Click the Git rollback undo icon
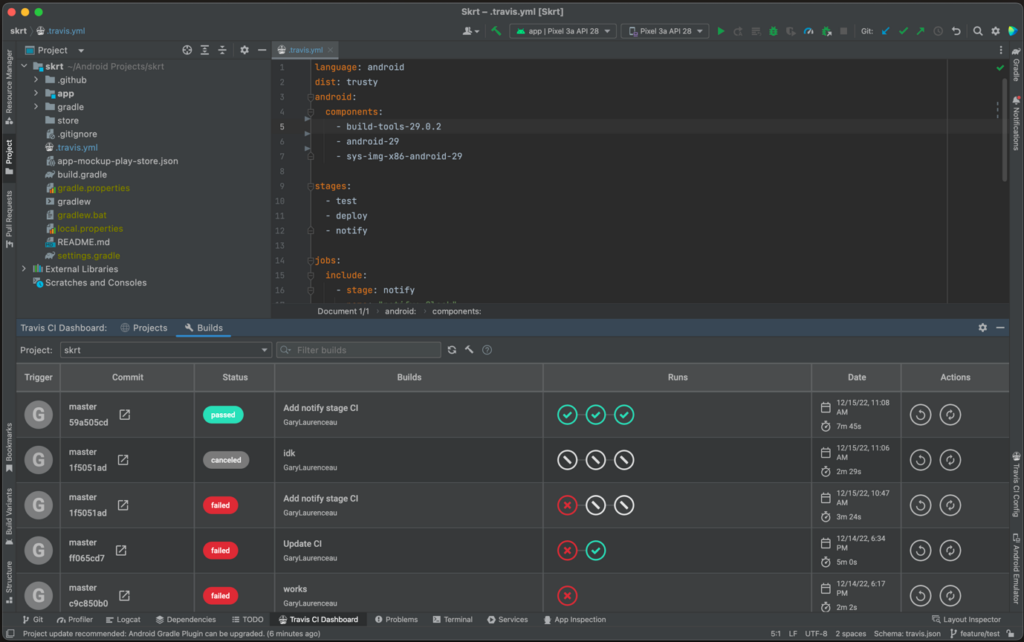Image resolution: width=1024 pixels, height=642 pixels. [x=956, y=31]
